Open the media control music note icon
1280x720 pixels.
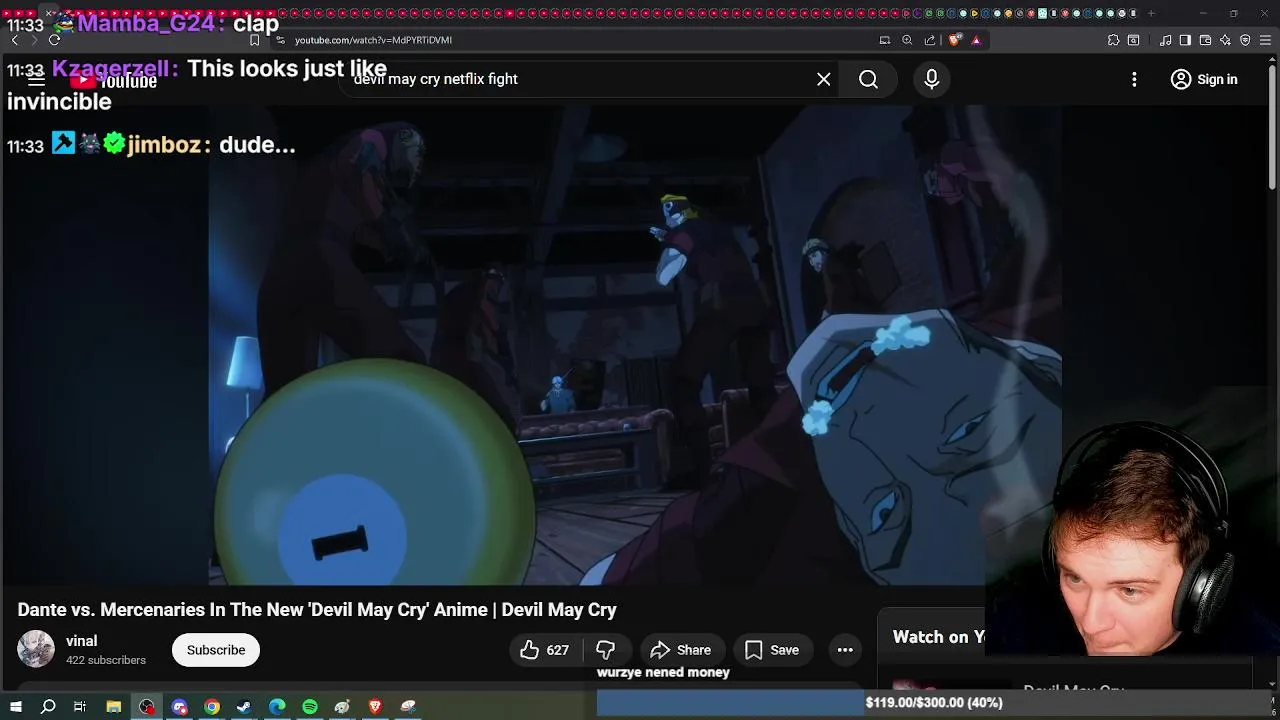[1166, 40]
